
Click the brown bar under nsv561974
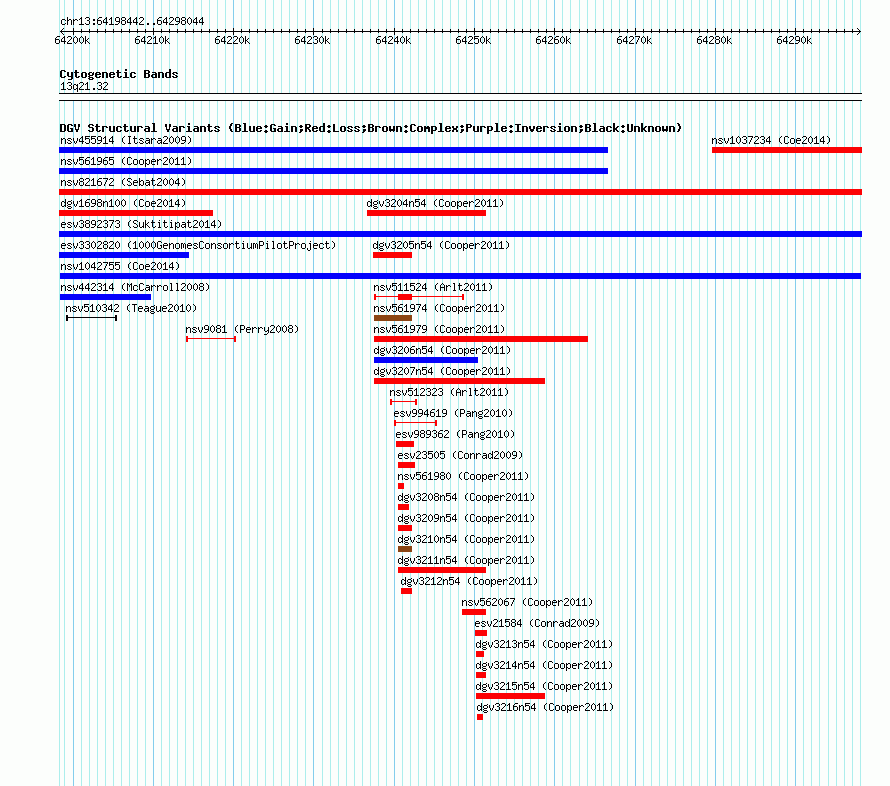(x=393, y=318)
